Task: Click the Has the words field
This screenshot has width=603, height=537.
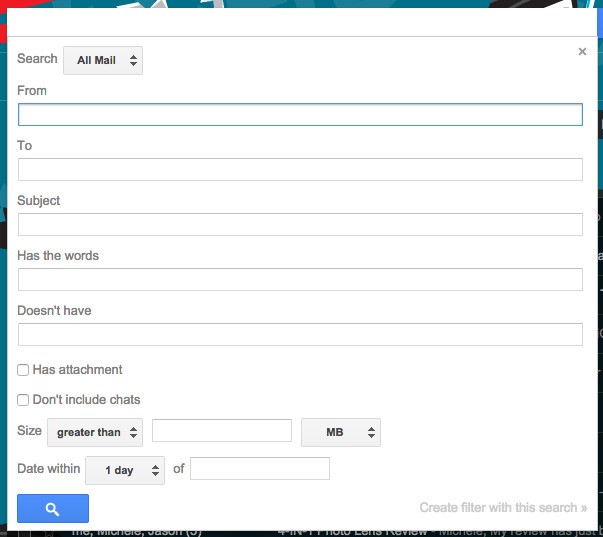Action: (300, 279)
